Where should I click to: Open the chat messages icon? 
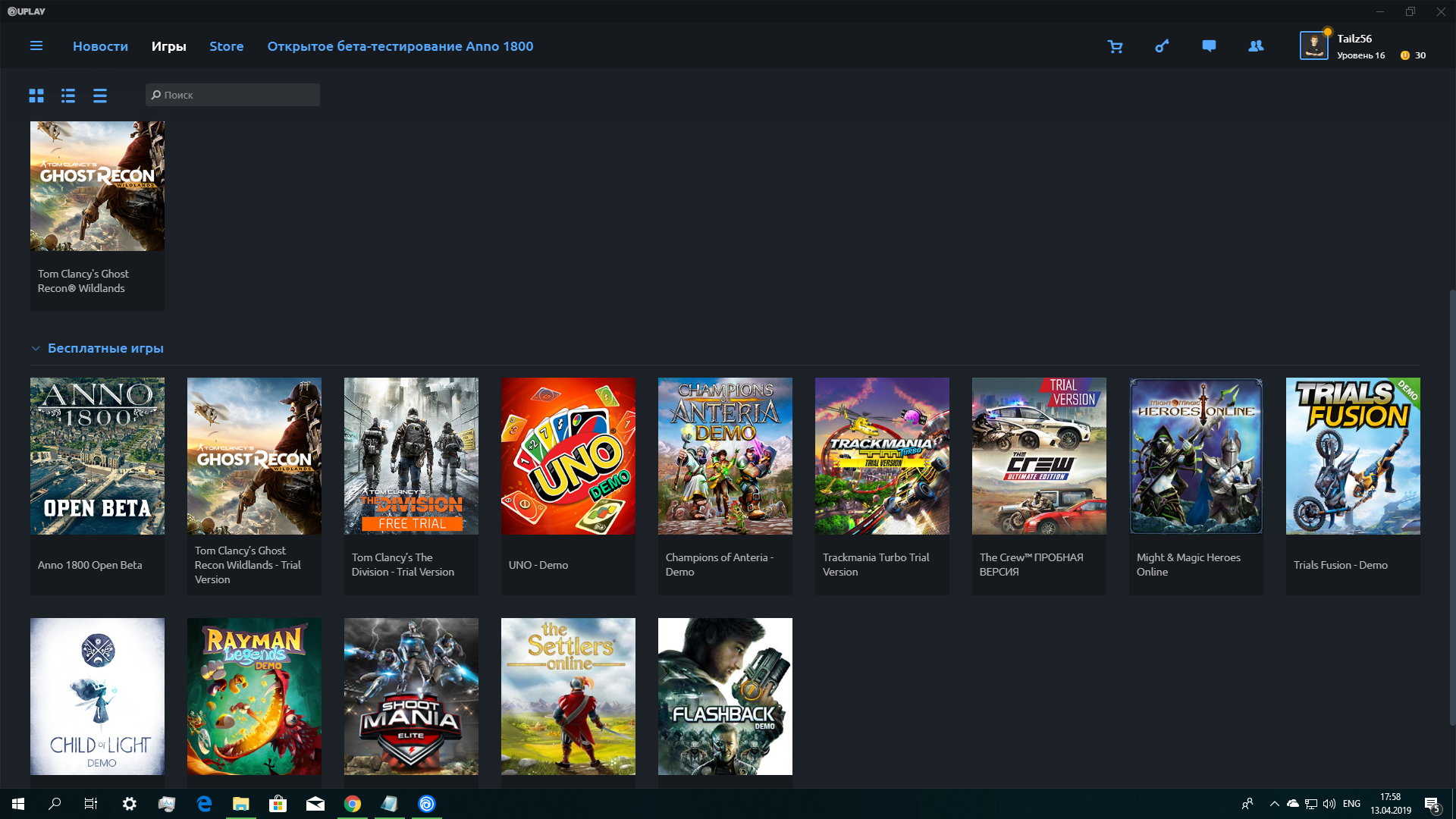click(1209, 46)
